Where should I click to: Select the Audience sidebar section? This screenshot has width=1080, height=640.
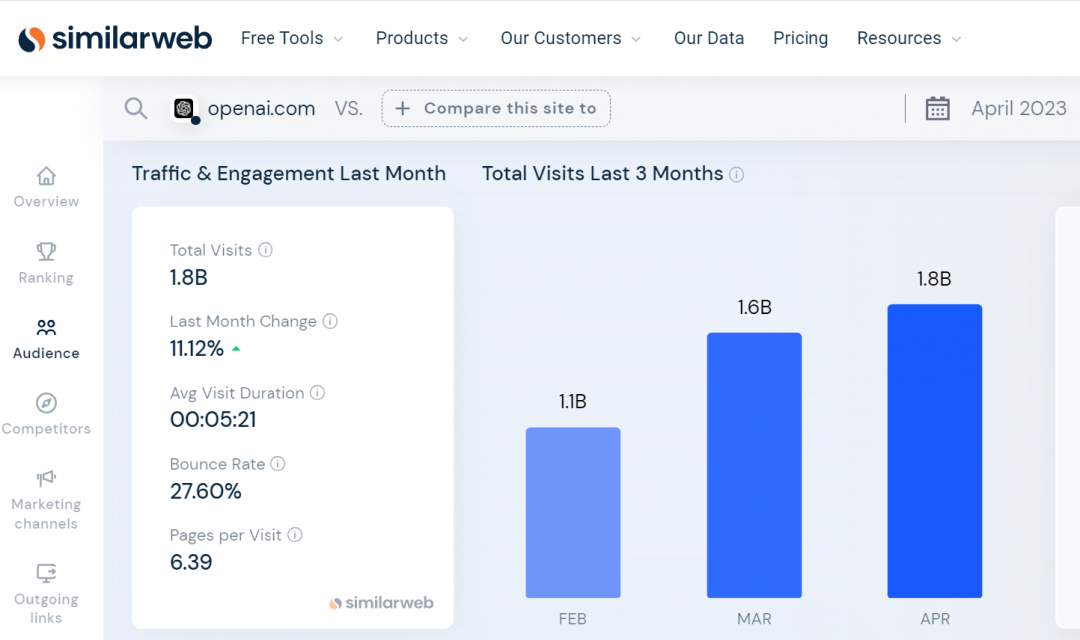pyautogui.click(x=46, y=338)
